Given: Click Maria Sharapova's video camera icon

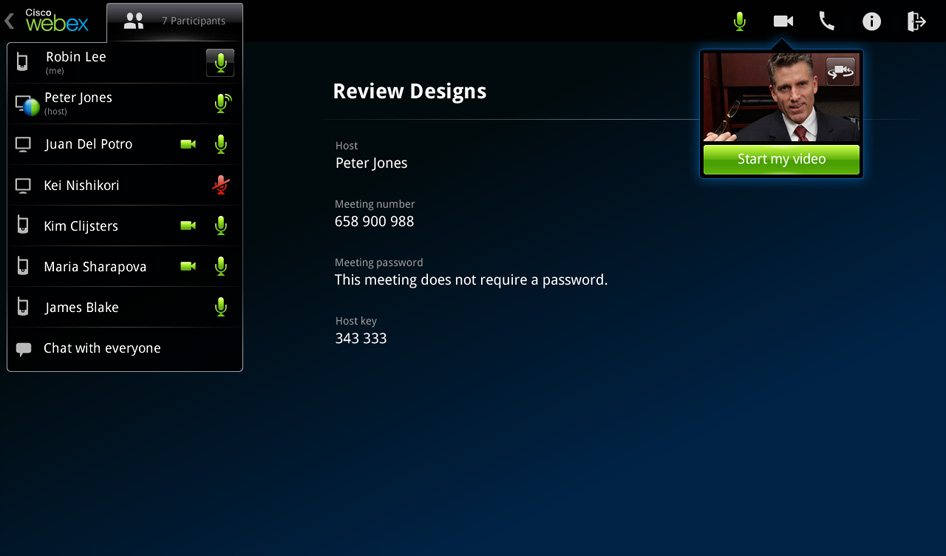Looking at the screenshot, I should pos(187,267).
